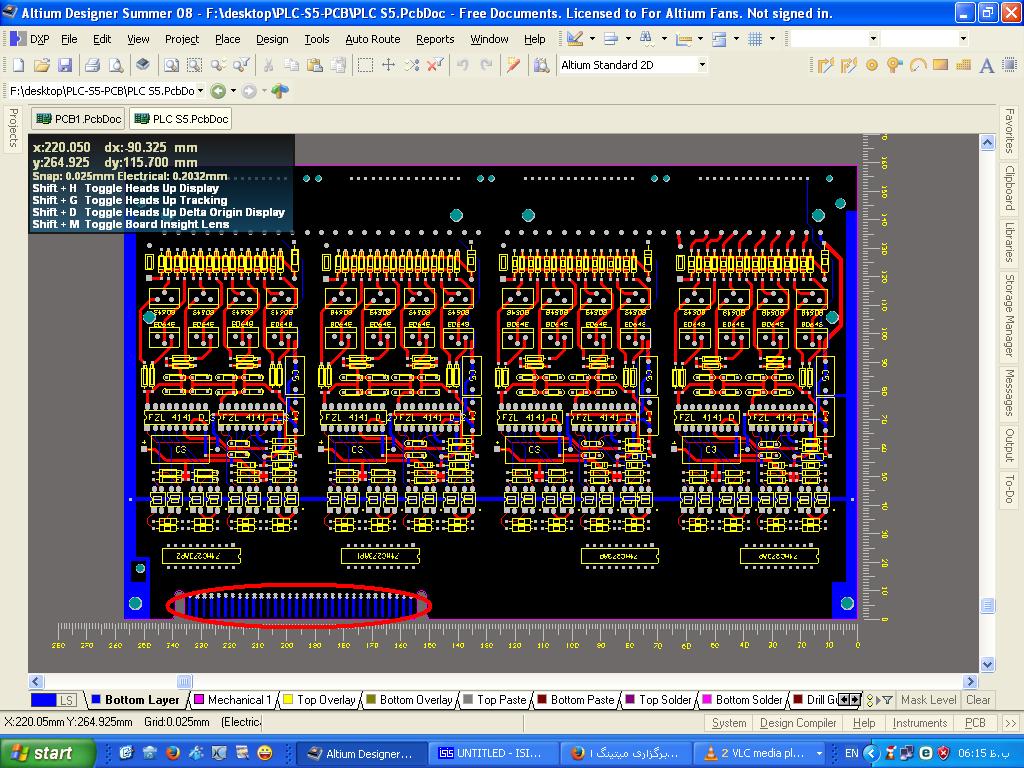
Task: Click the Clear button
Action: click(x=978, y=699)
